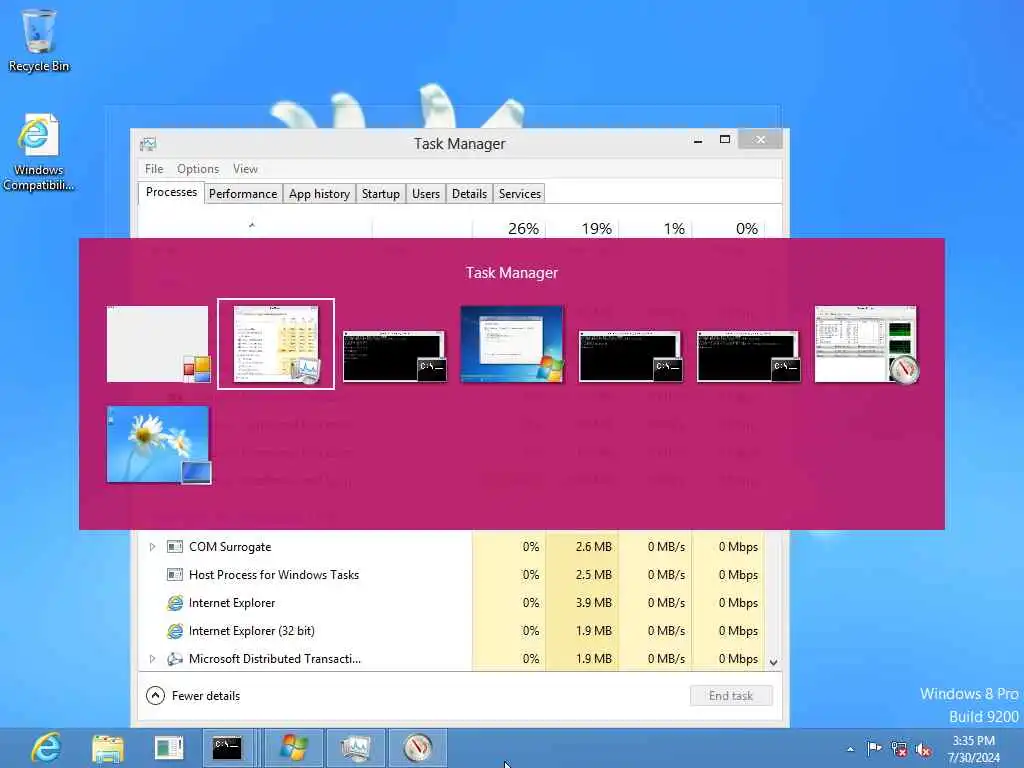The width and height of the screenshot is (1024, 768).
Task: Open the Recycle Bin desktop icon
Action: [39, 39]
